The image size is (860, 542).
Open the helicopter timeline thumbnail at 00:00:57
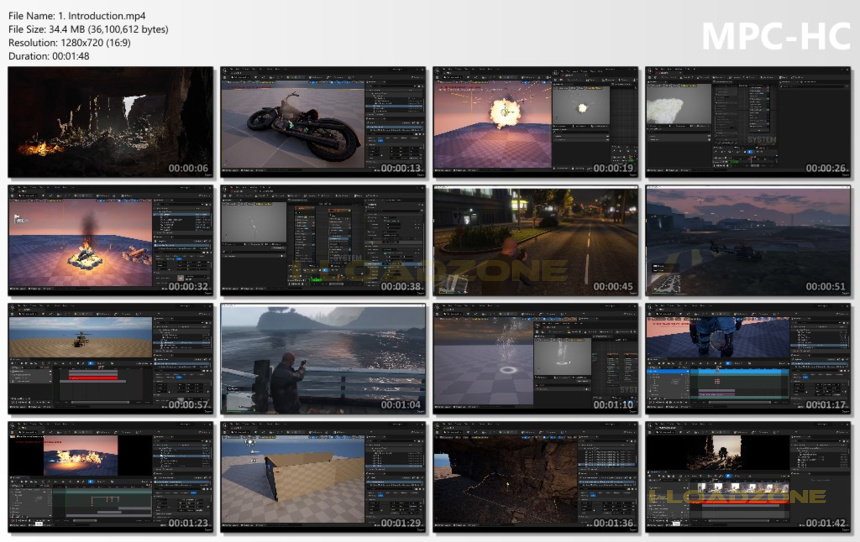111,359
